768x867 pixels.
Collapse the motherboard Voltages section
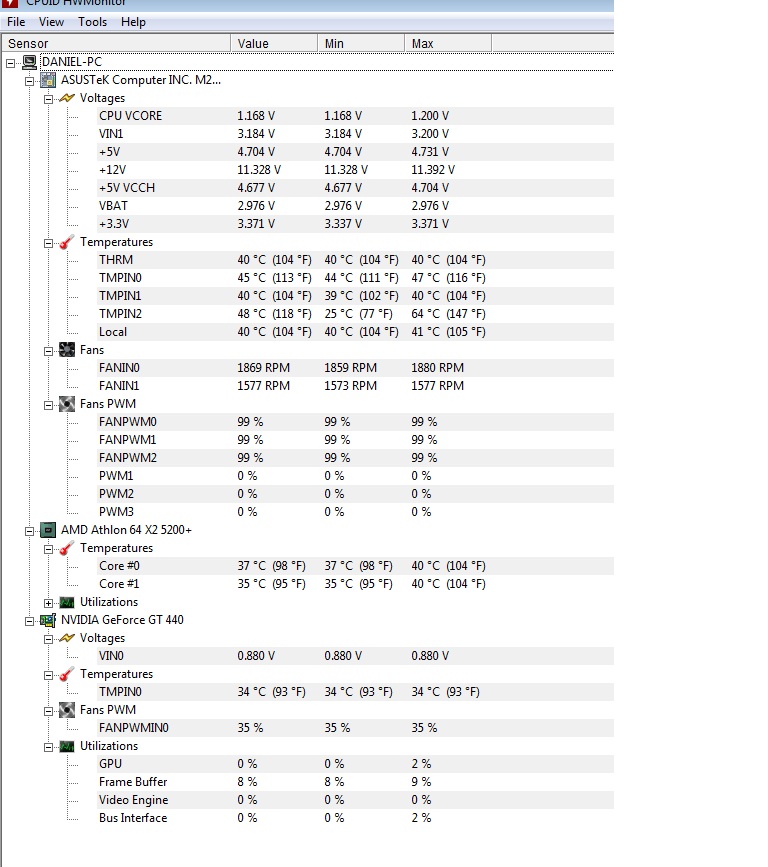click(x=48, y=98)
